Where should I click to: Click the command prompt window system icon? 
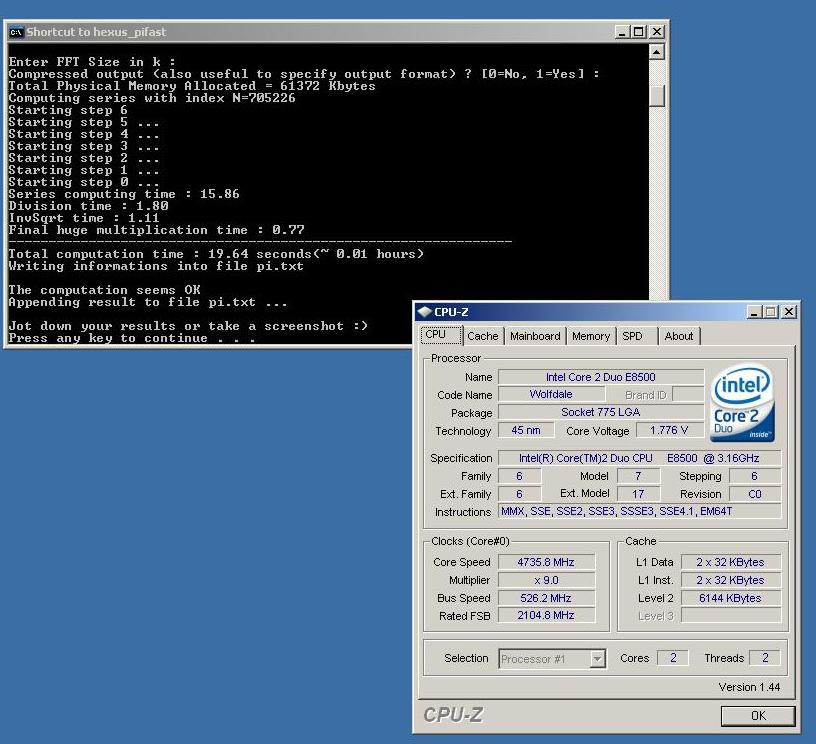(x=16, y=32)
